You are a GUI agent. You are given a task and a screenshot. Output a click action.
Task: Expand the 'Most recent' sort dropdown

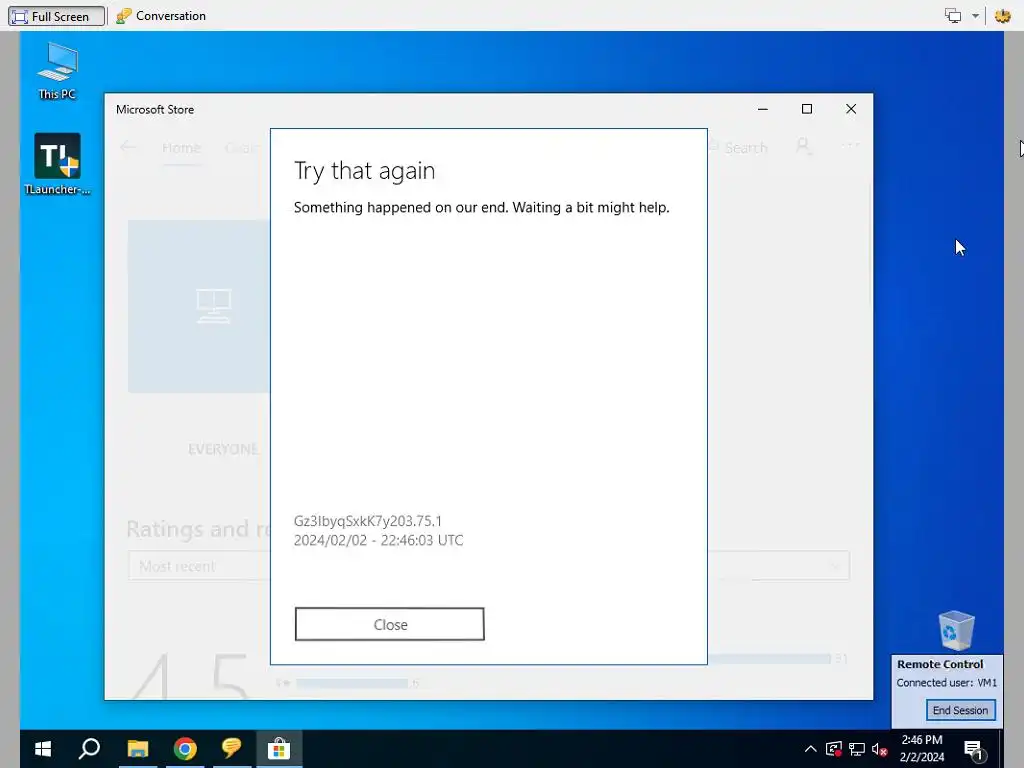click(x=488, y=566)
